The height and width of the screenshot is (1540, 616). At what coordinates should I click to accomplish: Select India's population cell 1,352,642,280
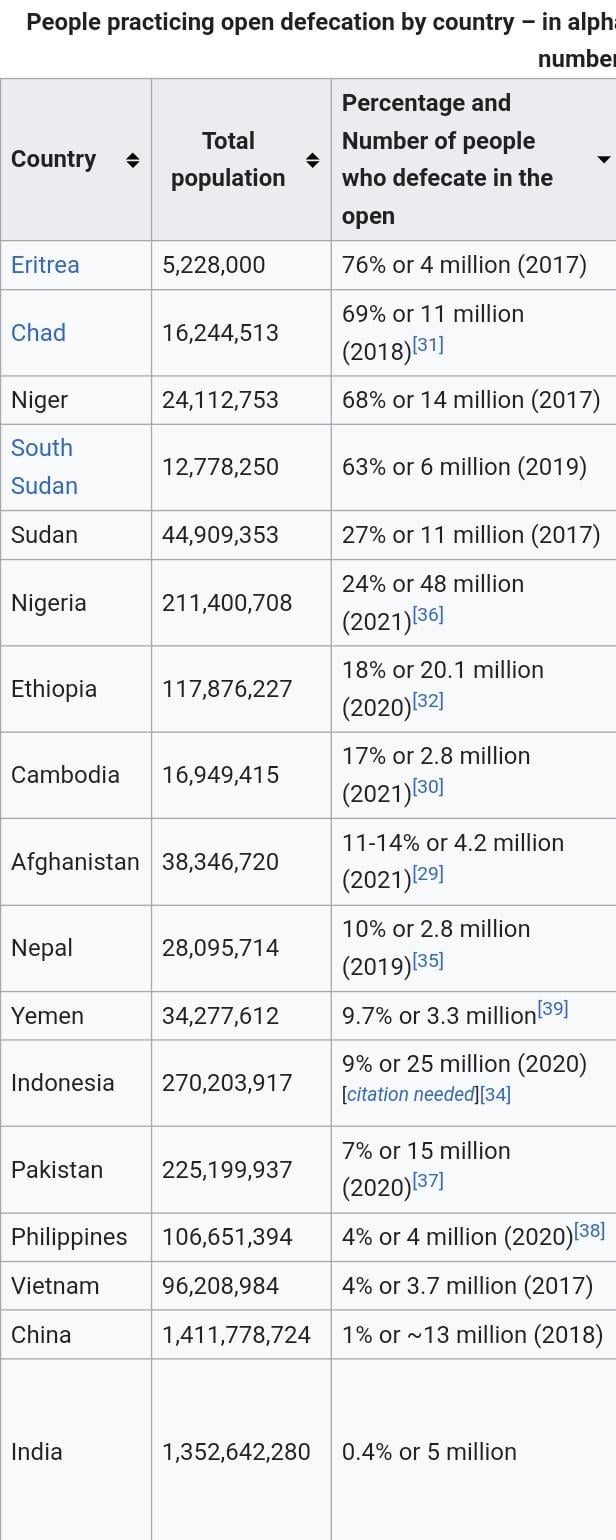tap(236, 1452)
